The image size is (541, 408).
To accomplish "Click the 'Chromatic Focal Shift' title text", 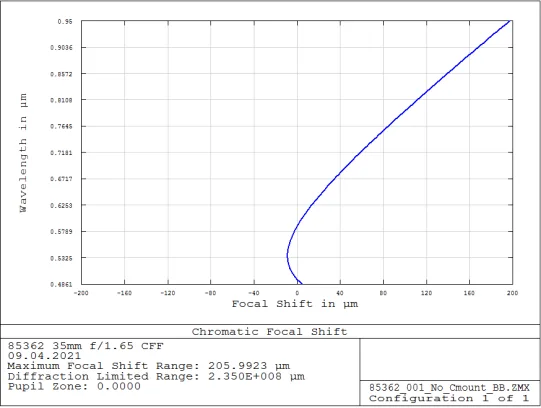I will (x=269, y=332).
